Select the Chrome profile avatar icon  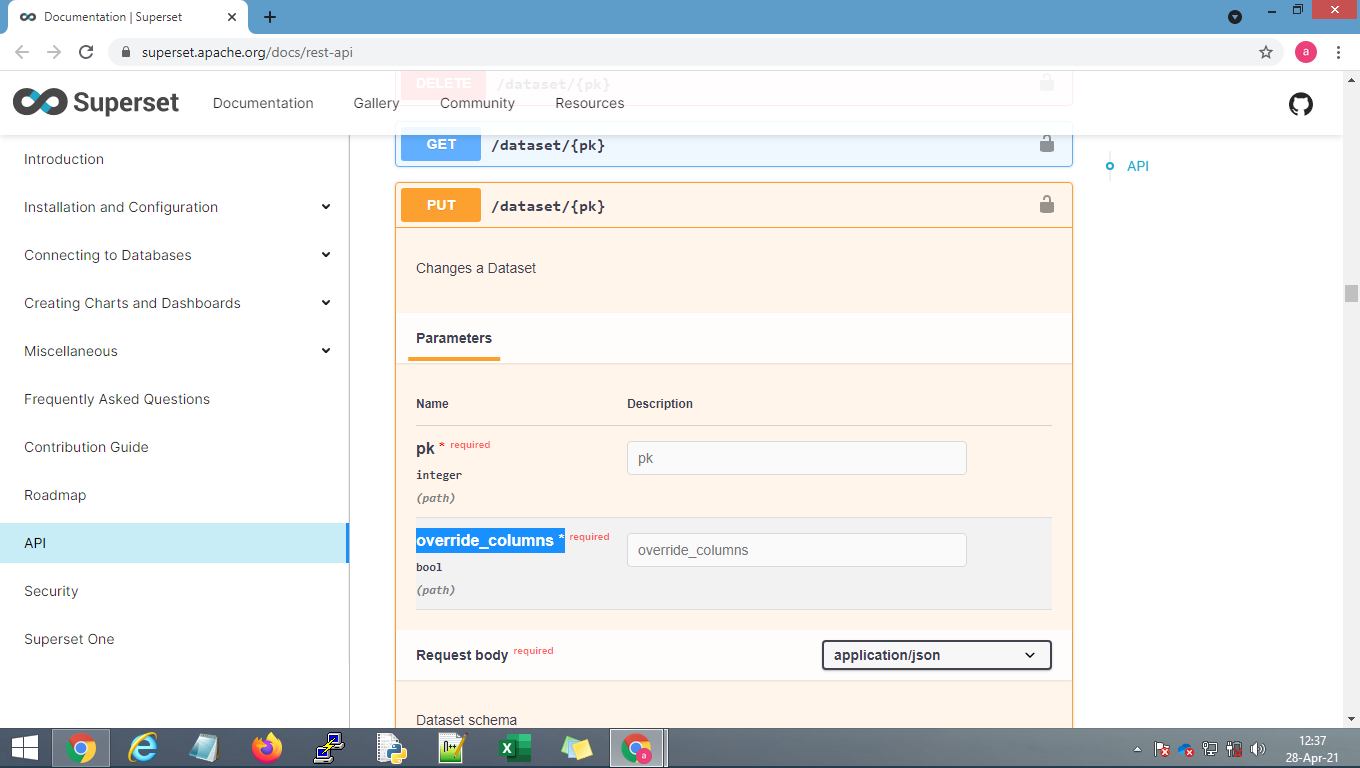[x=1305, y=51]
